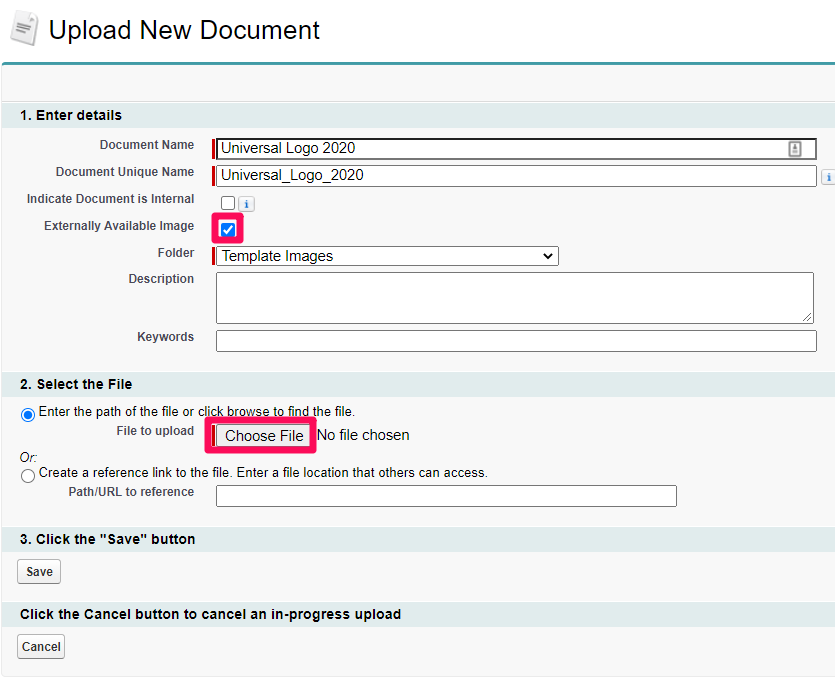Click the 'Document Name' field label
Viewport: 835px width, 689px height.
coord(147,145)
